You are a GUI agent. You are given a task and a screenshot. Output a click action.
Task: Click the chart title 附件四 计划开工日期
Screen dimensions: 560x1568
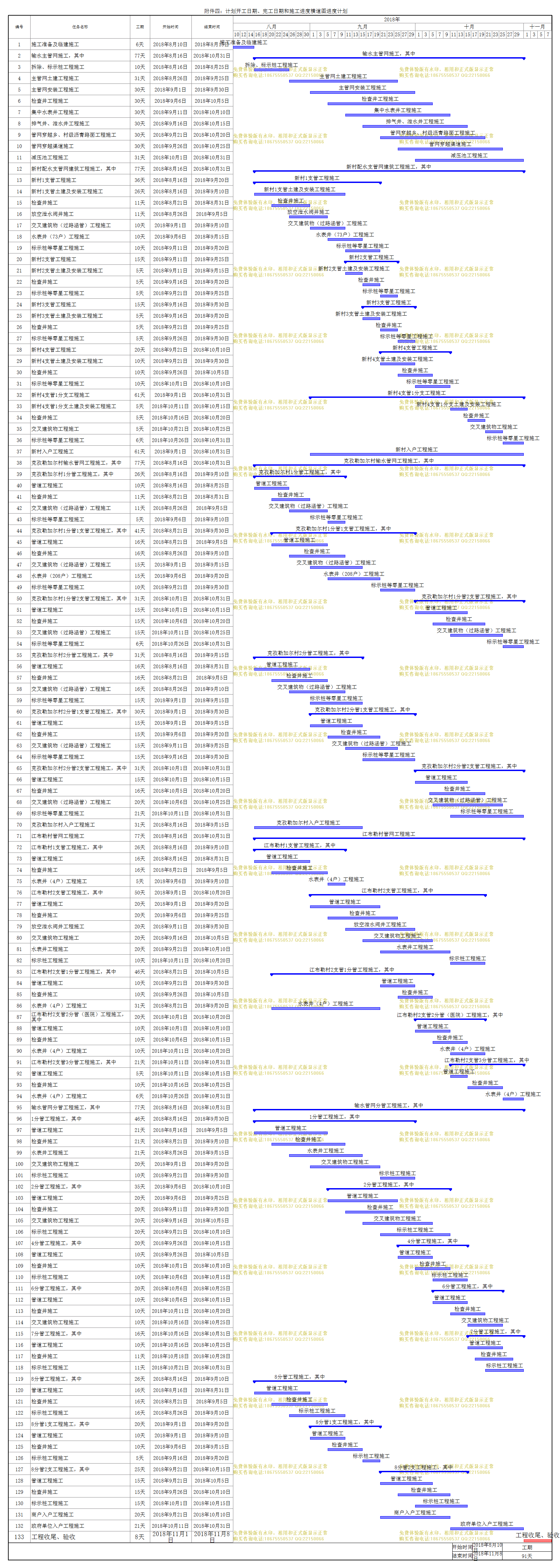tap(276, 11)
